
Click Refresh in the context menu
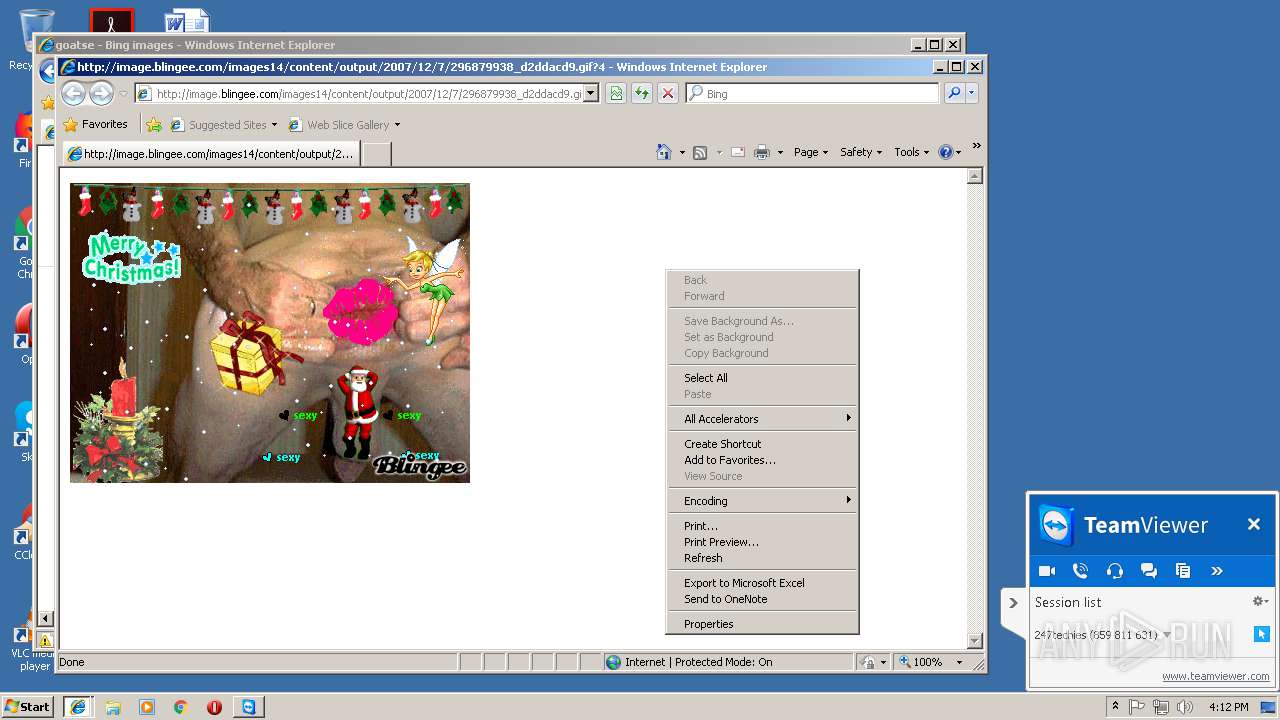762,558
